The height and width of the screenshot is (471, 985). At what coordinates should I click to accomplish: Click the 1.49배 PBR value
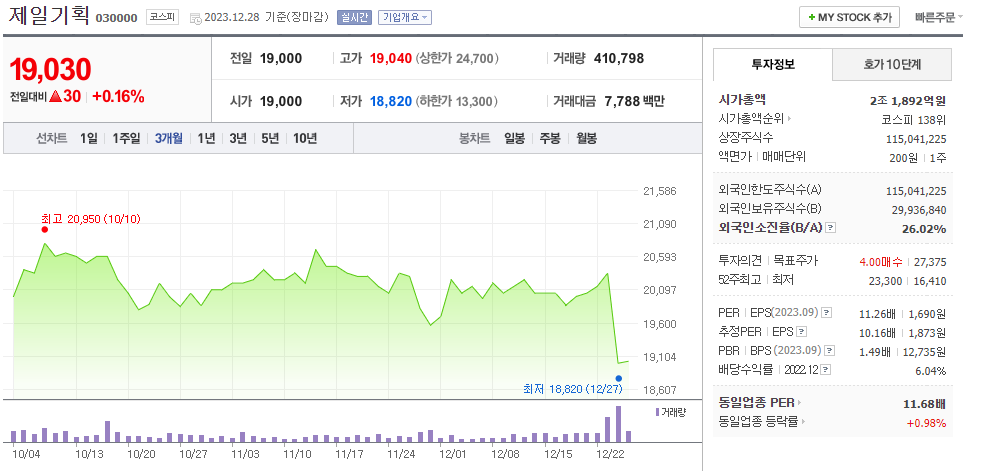coord(874,352)
